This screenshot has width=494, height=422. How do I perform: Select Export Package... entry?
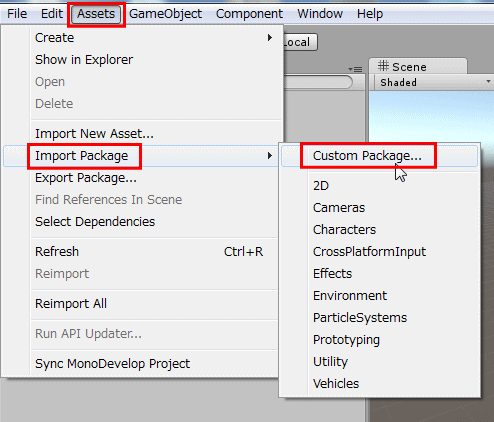point(86,178)
